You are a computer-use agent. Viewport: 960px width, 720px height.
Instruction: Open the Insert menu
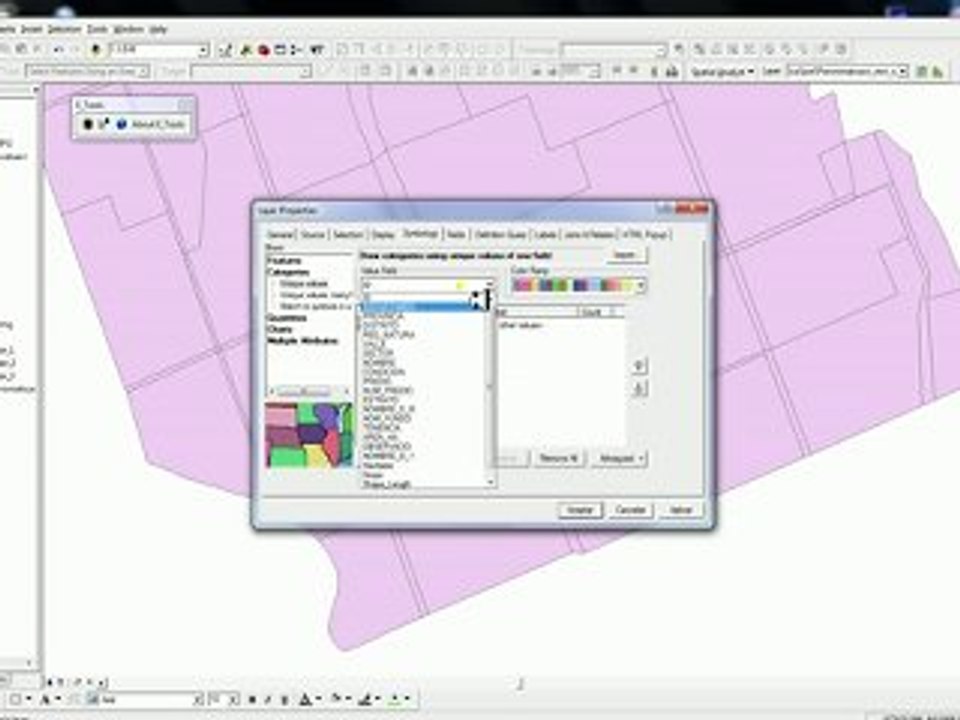(32, 29)
